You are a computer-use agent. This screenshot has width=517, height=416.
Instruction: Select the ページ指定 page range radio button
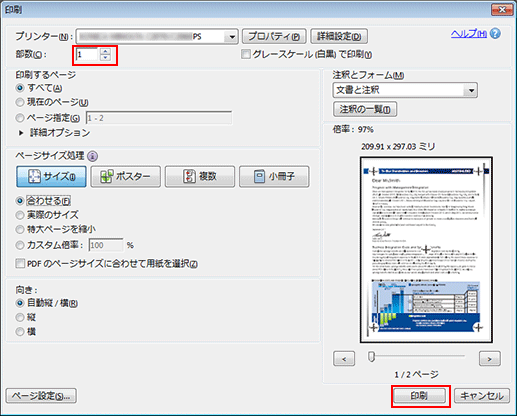tap(20, 118)
